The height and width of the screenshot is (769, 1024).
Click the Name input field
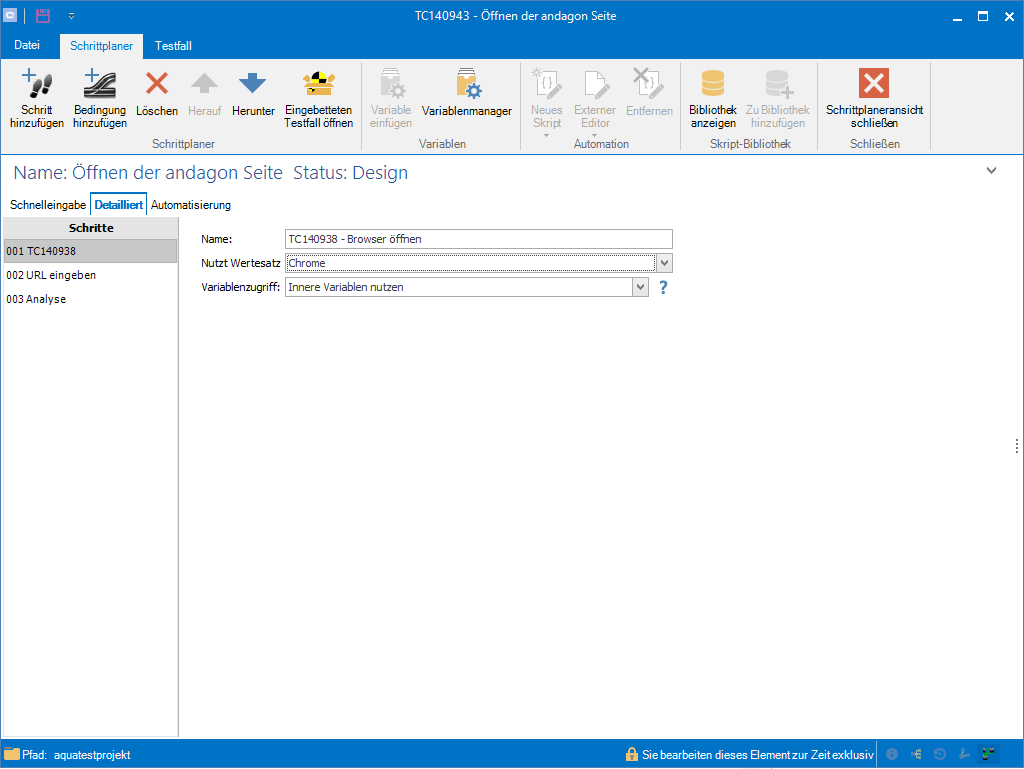[x=478, y=239]
